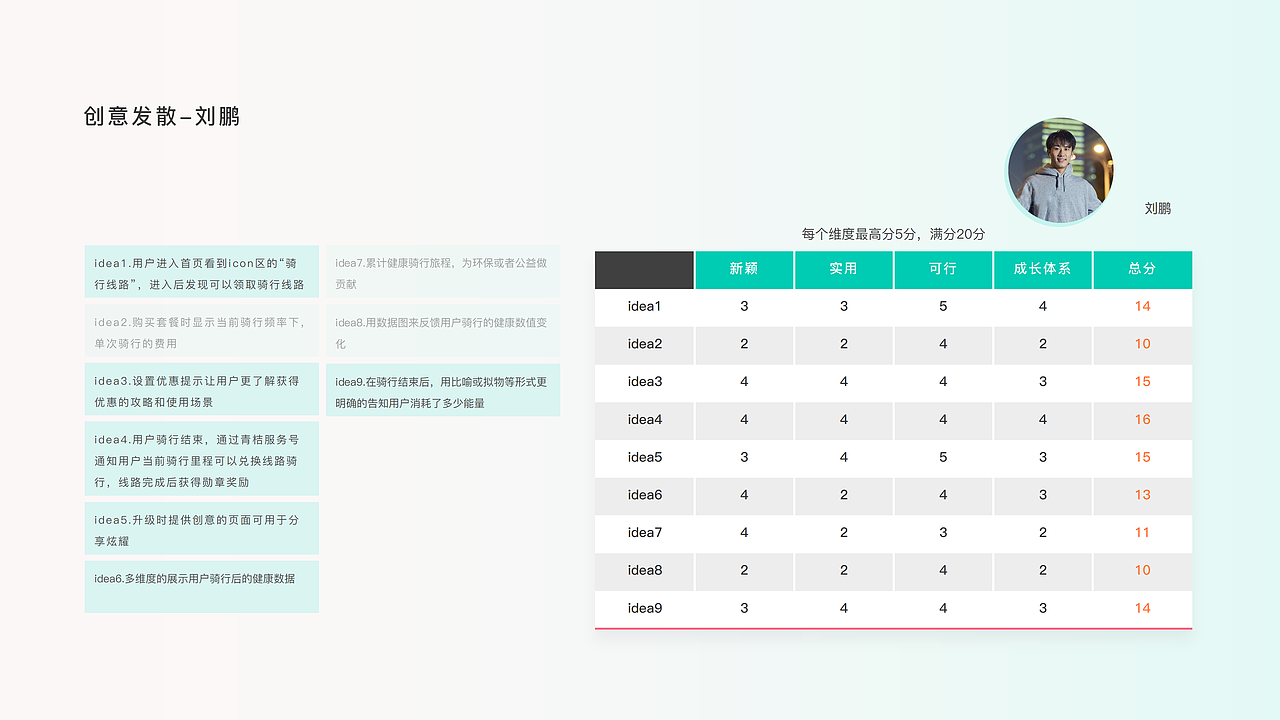The image size is (1280, 720).
Task: Click idea4's total score of 16
Action: 1142,420
